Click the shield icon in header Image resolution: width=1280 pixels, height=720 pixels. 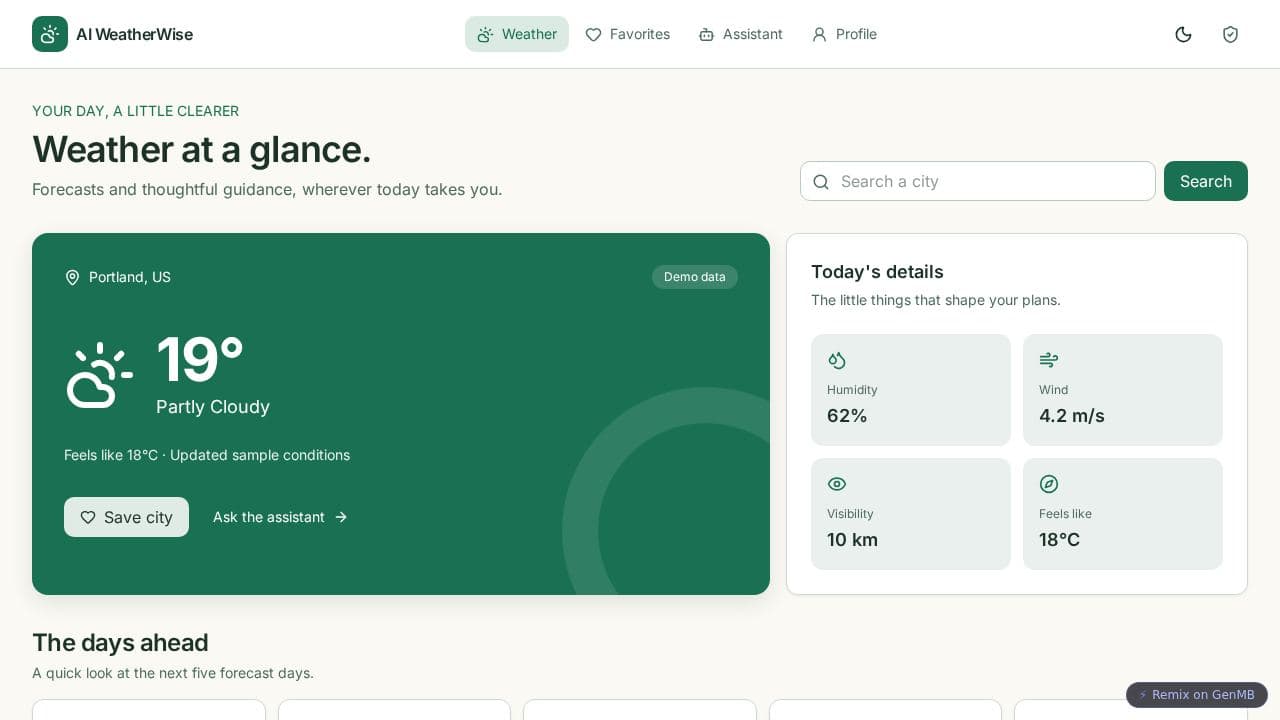(x=1230, y=34)
